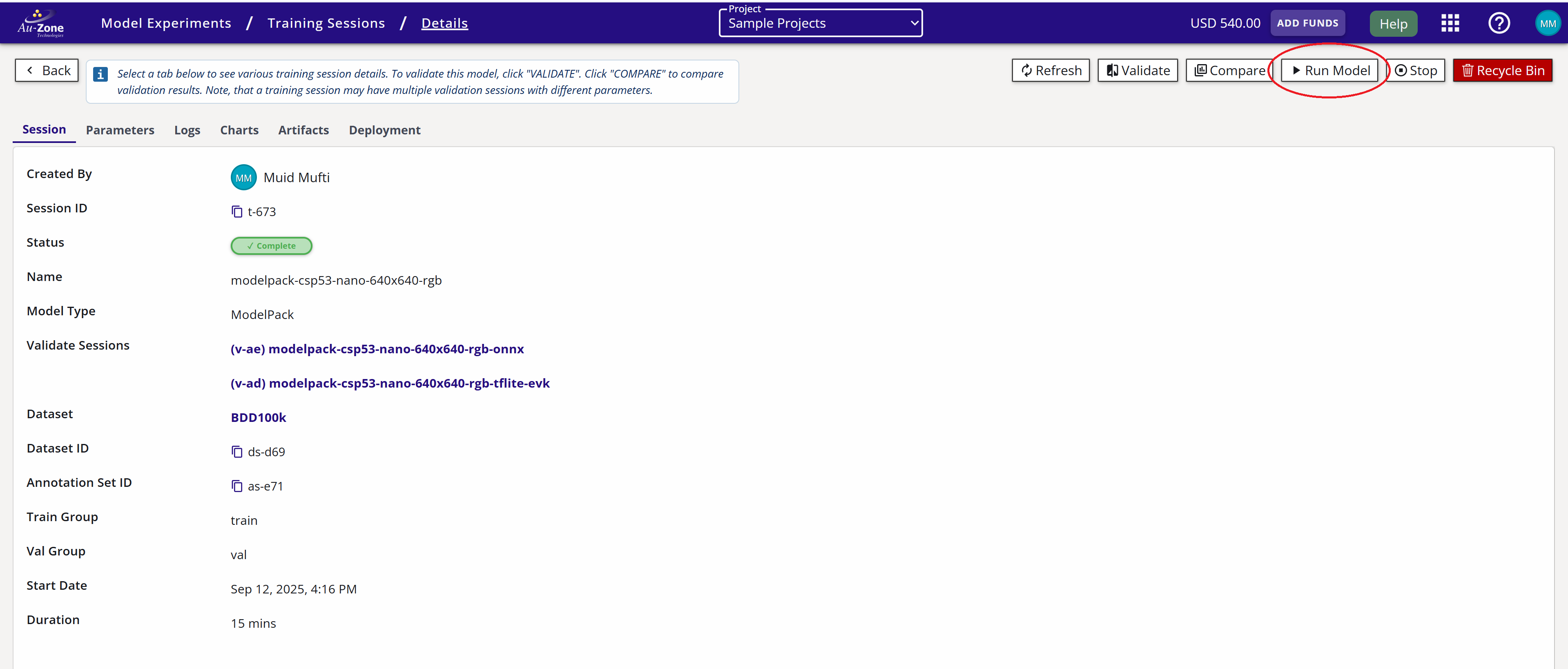
Task: Open the apps grid menu
Action: point(1449,23)
